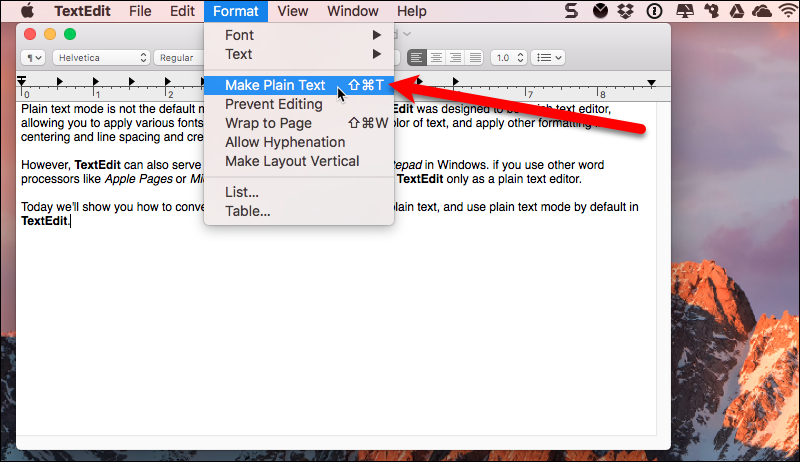Viewport: 800px width, 462px height.
Task: Choose Make Plain Text from the Format menu
Action: click(275, 85)
